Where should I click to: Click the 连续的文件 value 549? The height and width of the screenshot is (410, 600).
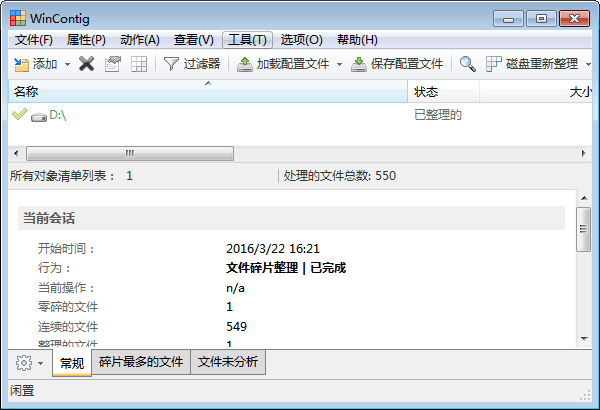coord(236,327)
